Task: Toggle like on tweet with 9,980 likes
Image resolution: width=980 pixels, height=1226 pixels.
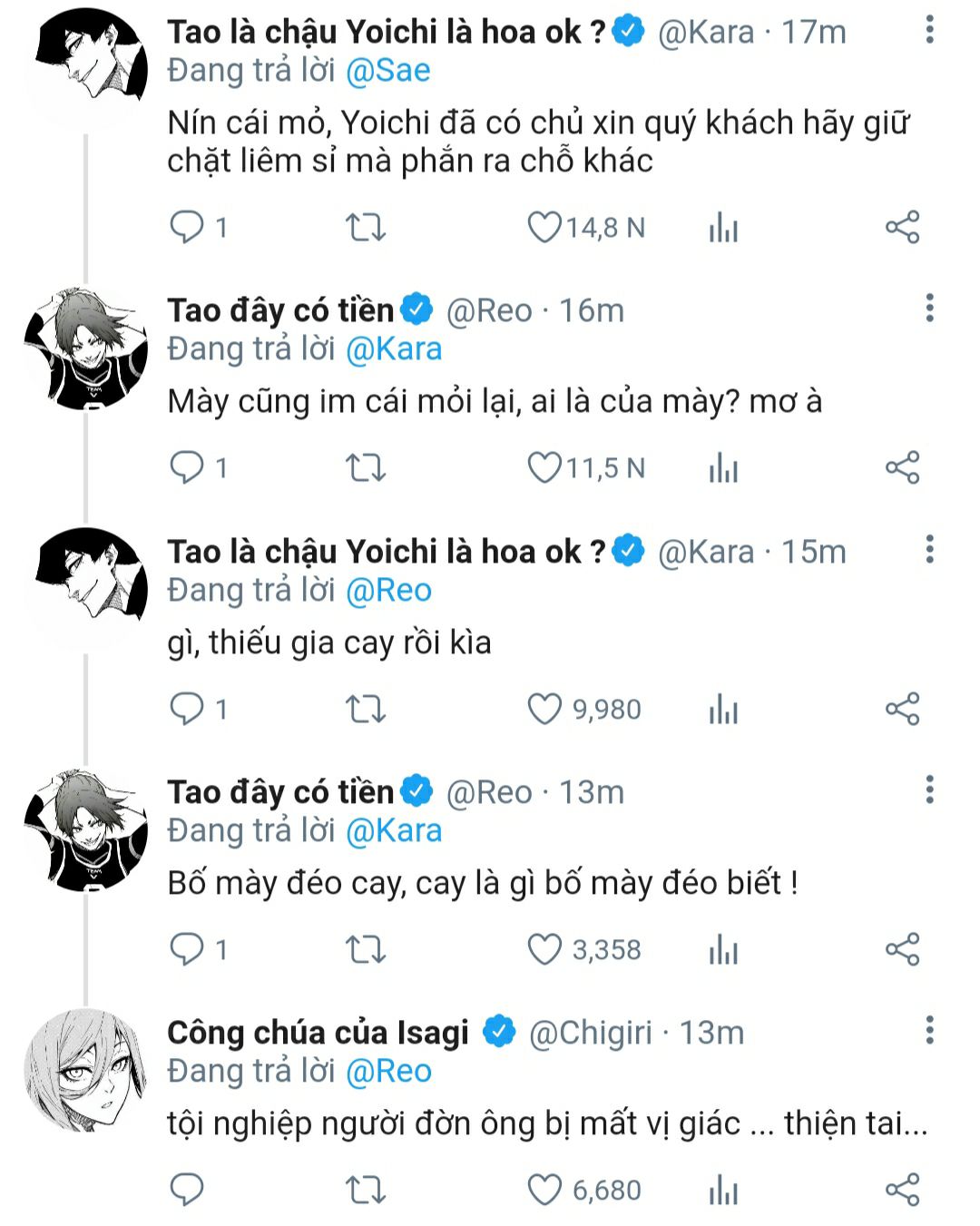Action: [544, 709]
